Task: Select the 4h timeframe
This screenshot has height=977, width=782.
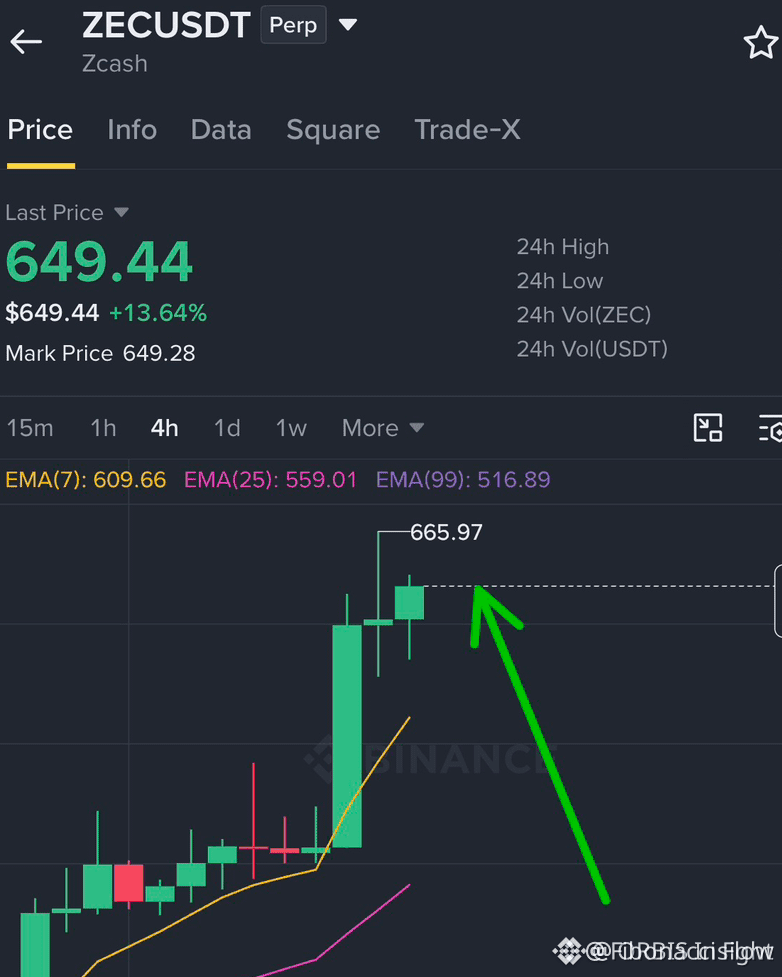Action: 165,428
